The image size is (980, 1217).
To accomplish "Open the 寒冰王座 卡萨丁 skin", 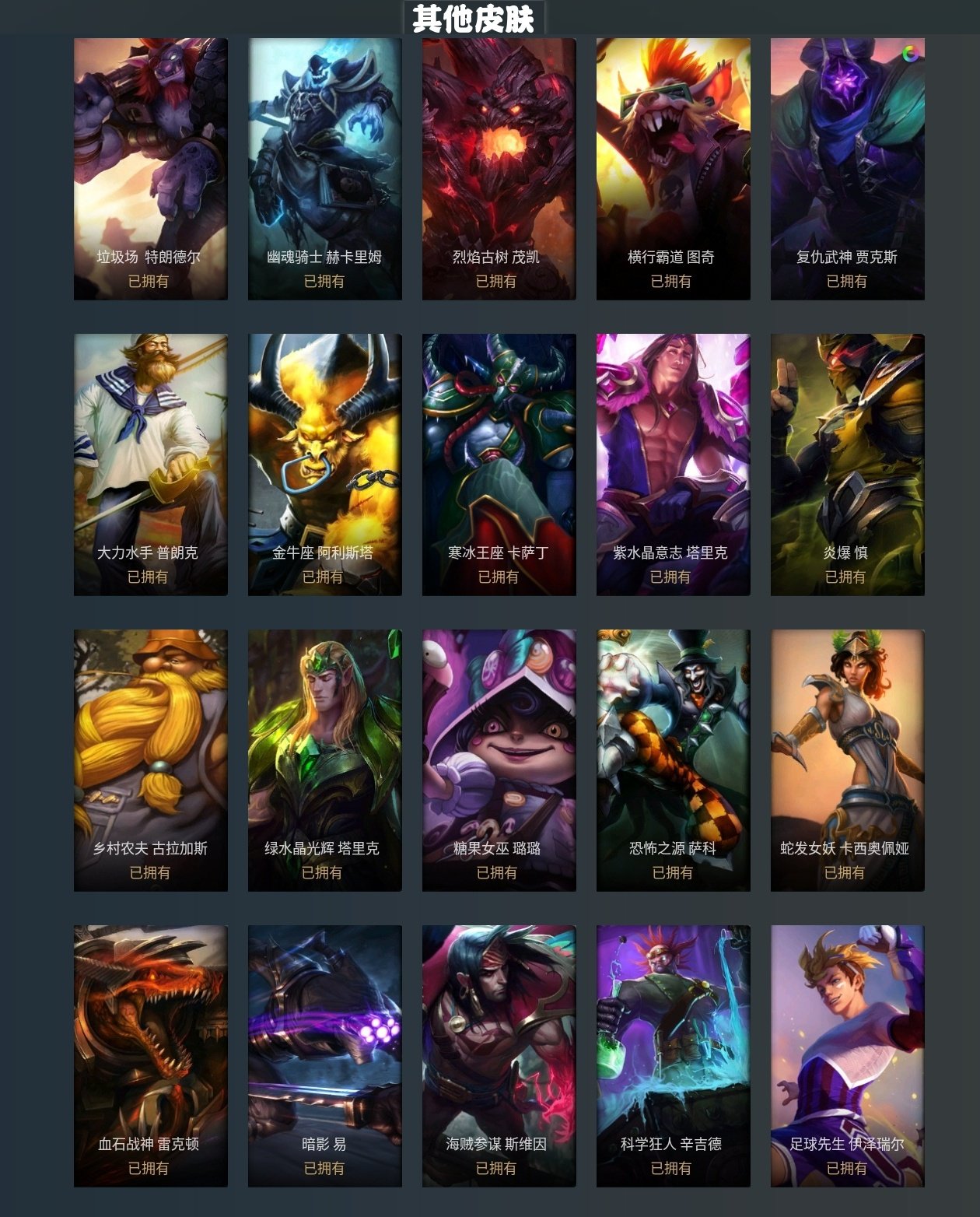I will [x=499, y=465].
